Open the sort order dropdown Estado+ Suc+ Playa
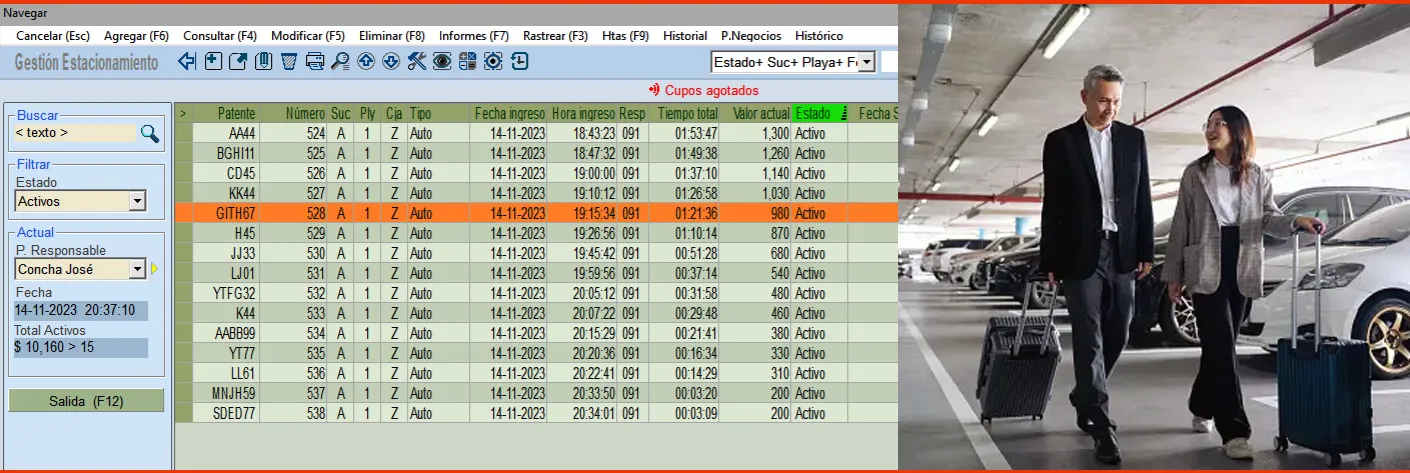This screenshot has width=1410, height=473. tap(866, 63)
